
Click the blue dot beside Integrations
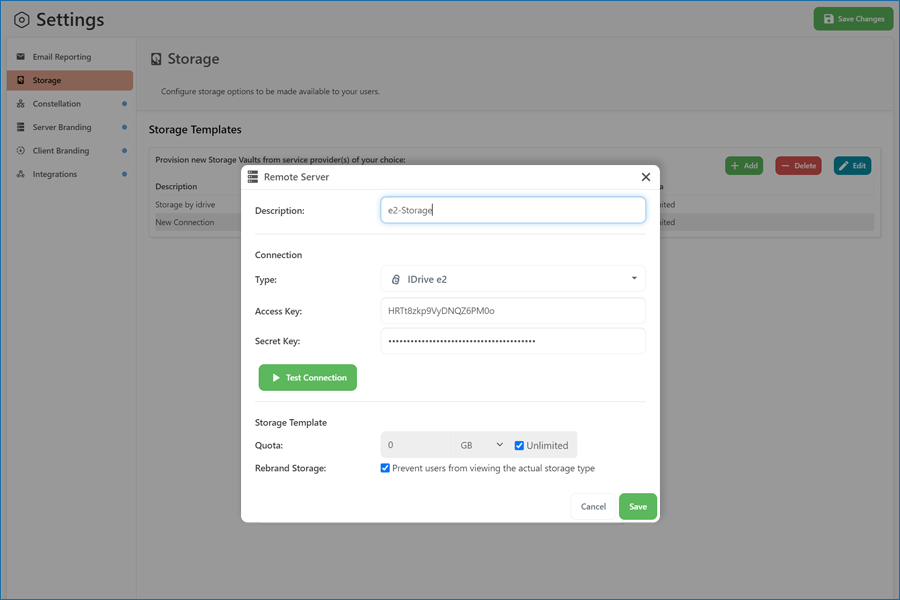pos(124,174)
